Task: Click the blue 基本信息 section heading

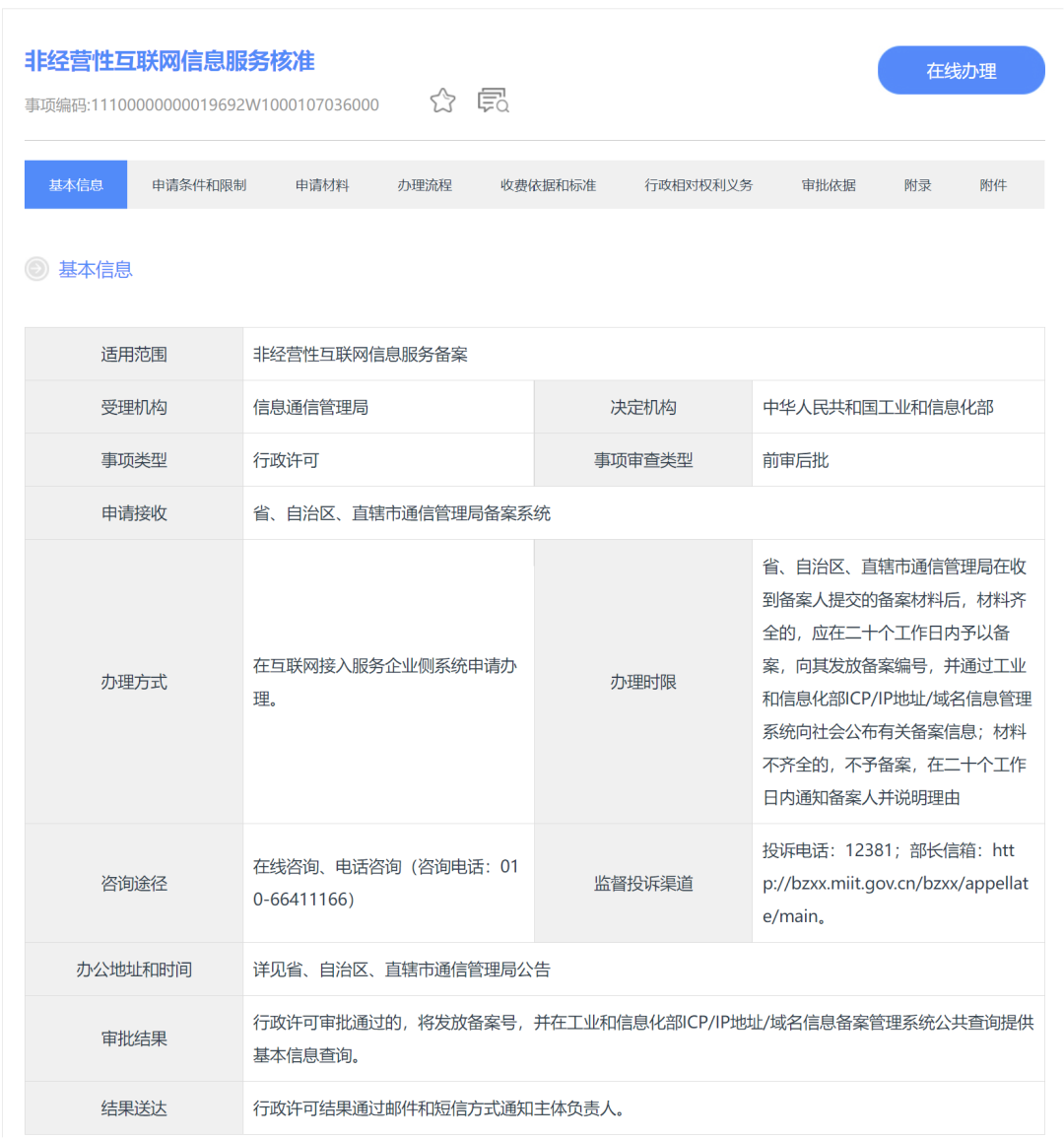Action: click(x=96, y=269)
